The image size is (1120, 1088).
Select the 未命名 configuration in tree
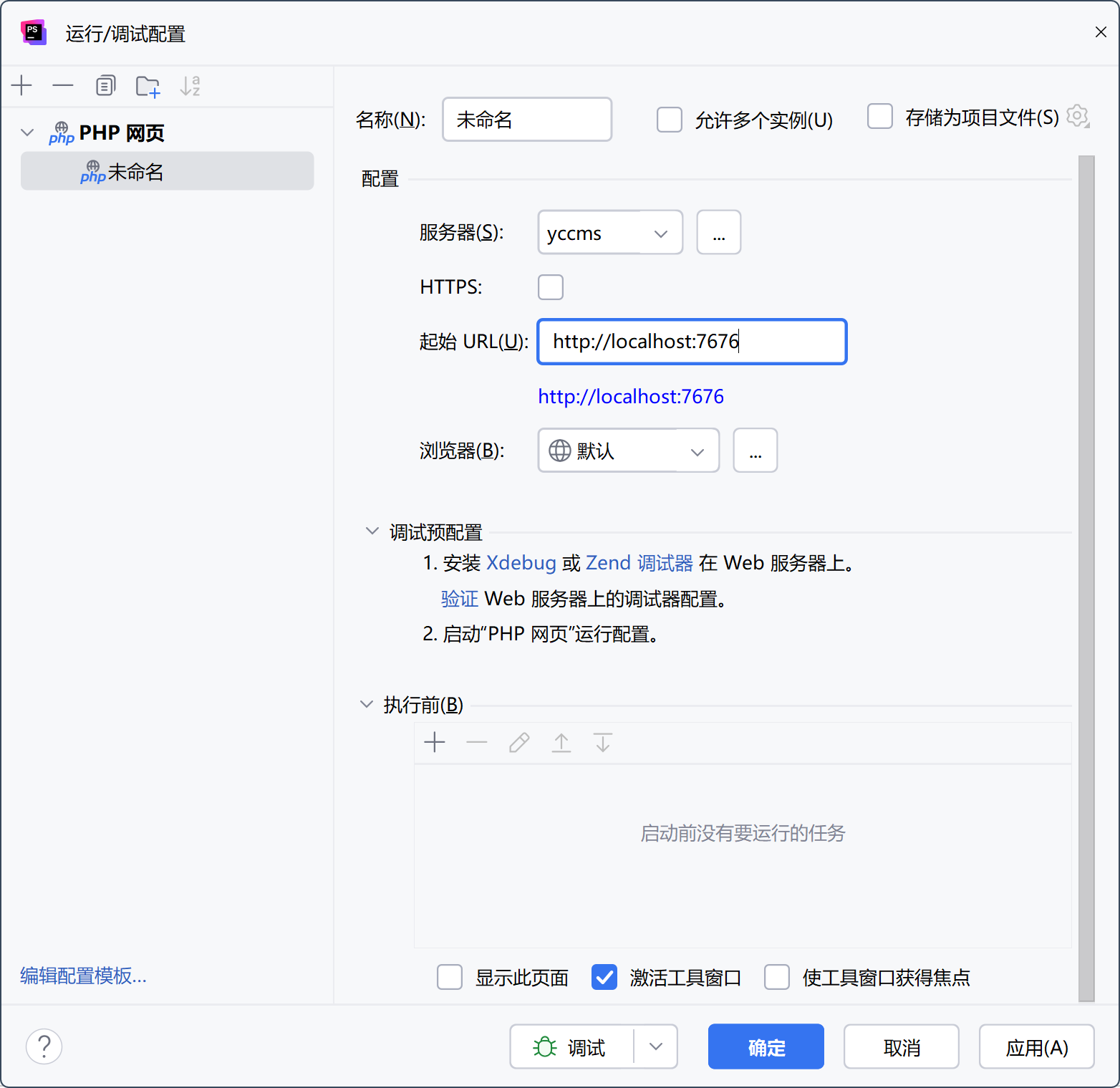(167, 171)
